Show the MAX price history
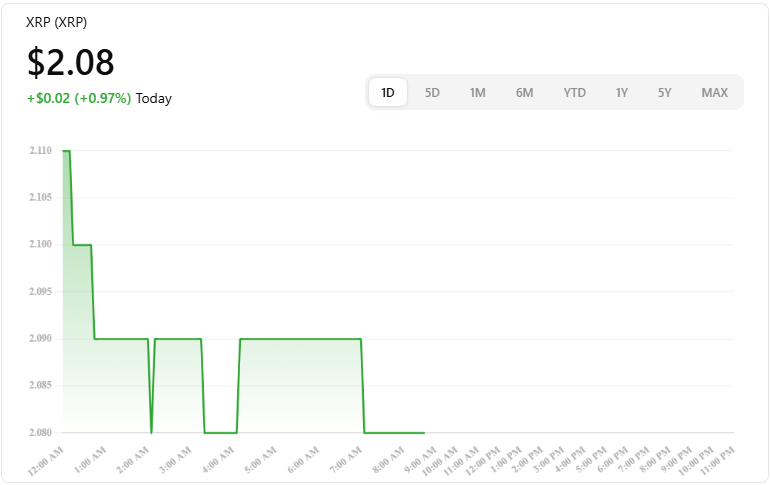 pyautogui.click(x=715, y=92)
